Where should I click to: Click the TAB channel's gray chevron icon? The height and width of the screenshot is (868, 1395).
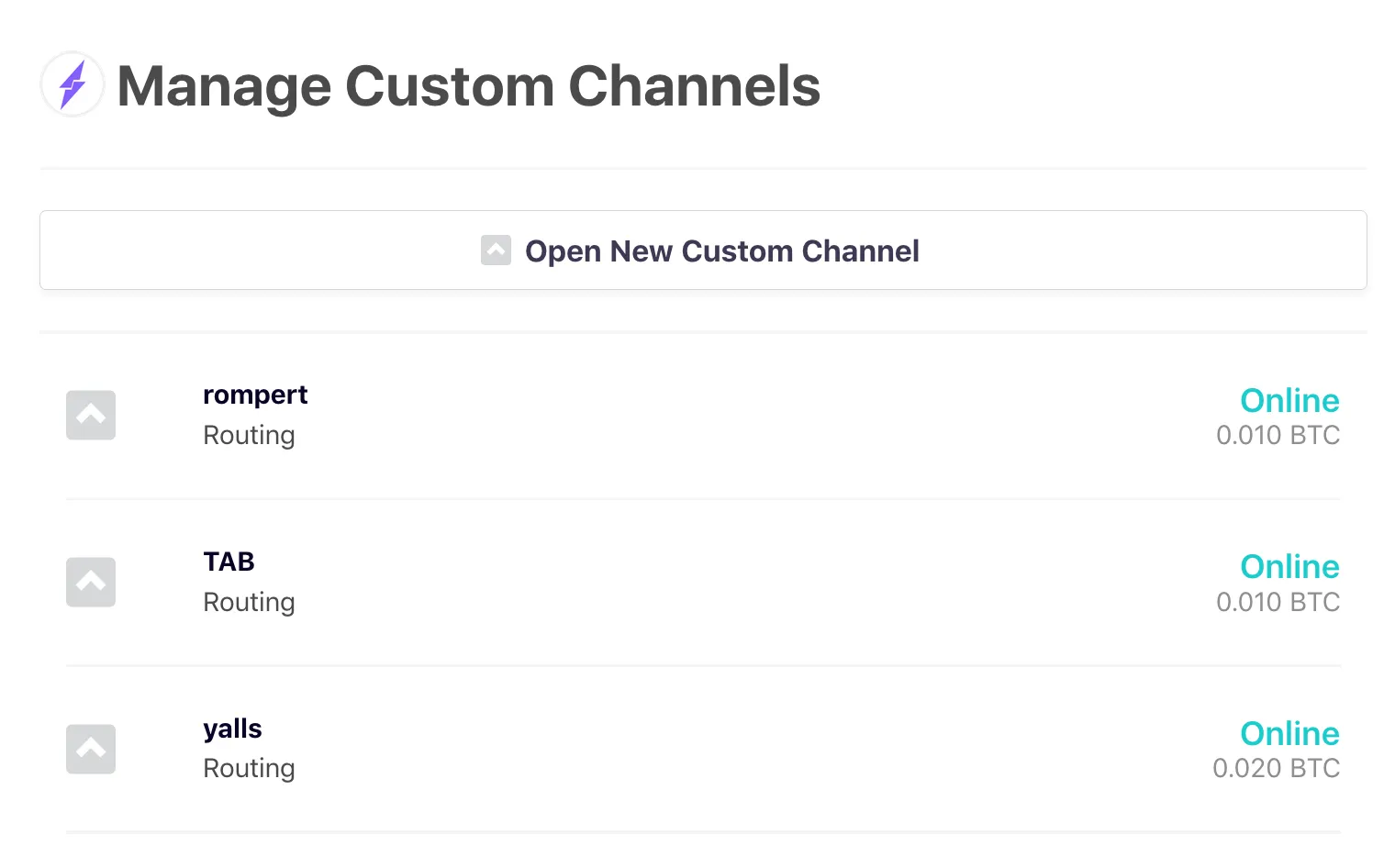(91, 582)
